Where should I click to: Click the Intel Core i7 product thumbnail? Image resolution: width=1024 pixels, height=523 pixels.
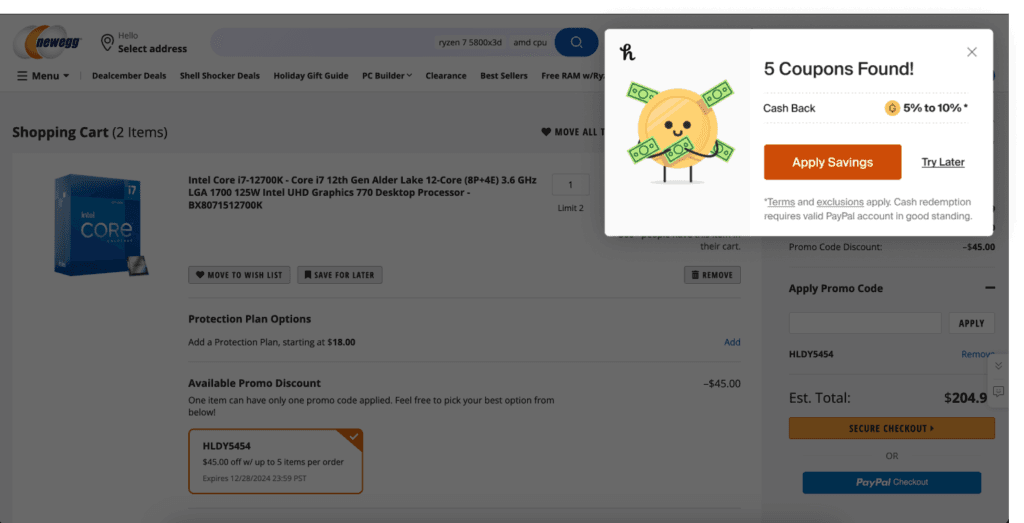pyautogui.click(x=98, y=224)
